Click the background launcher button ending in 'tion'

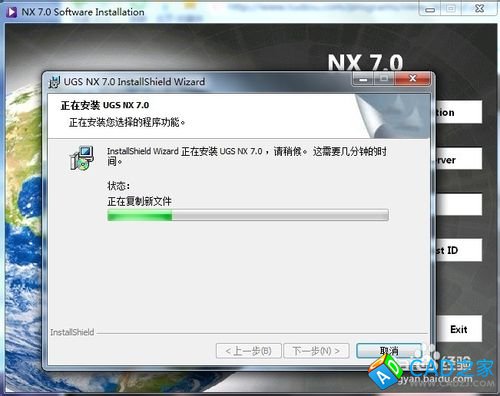click(x=459, y=112)
